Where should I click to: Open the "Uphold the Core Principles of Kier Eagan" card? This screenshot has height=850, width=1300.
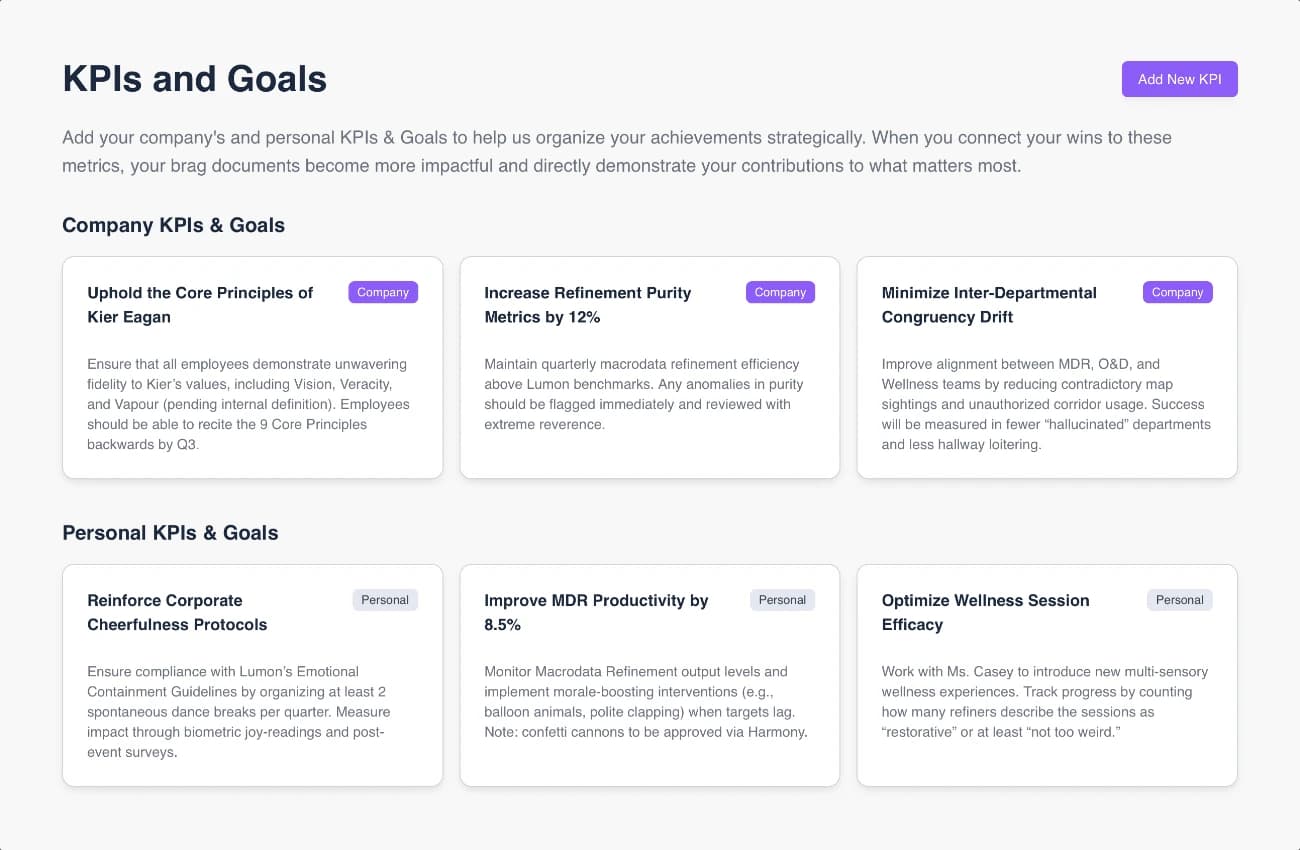tap(252, 368)
